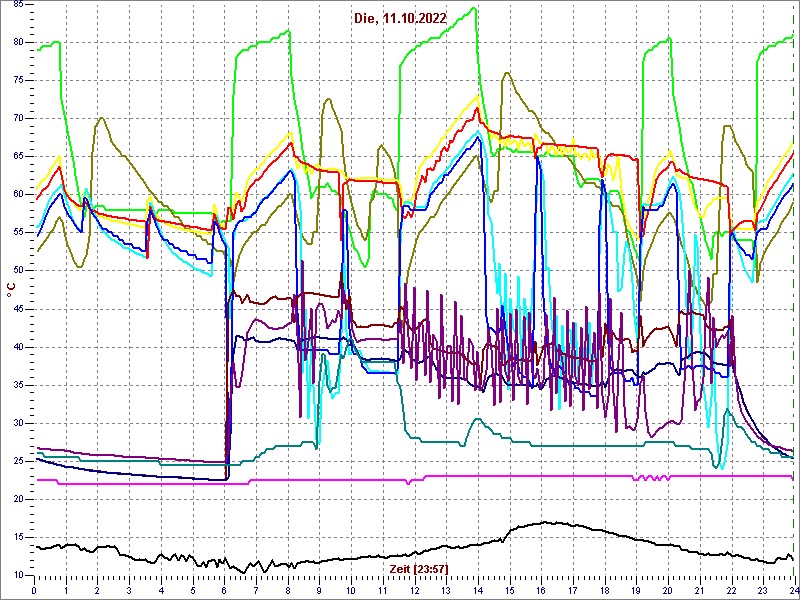Click the black curve's peak near hour 16

(x=546, y=521)
